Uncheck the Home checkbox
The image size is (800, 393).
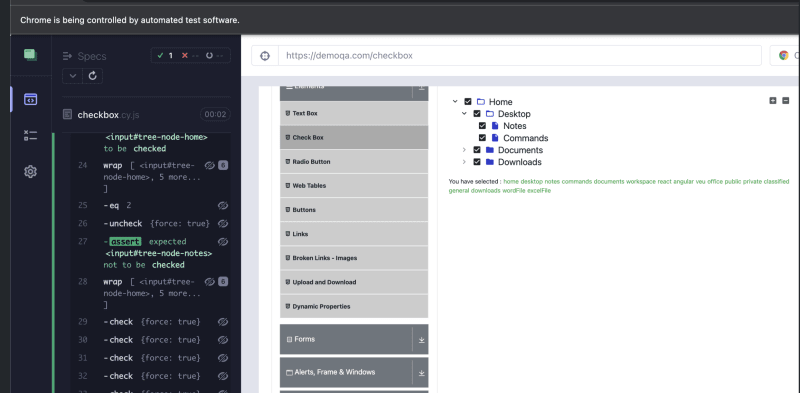(x=468, y=102)
